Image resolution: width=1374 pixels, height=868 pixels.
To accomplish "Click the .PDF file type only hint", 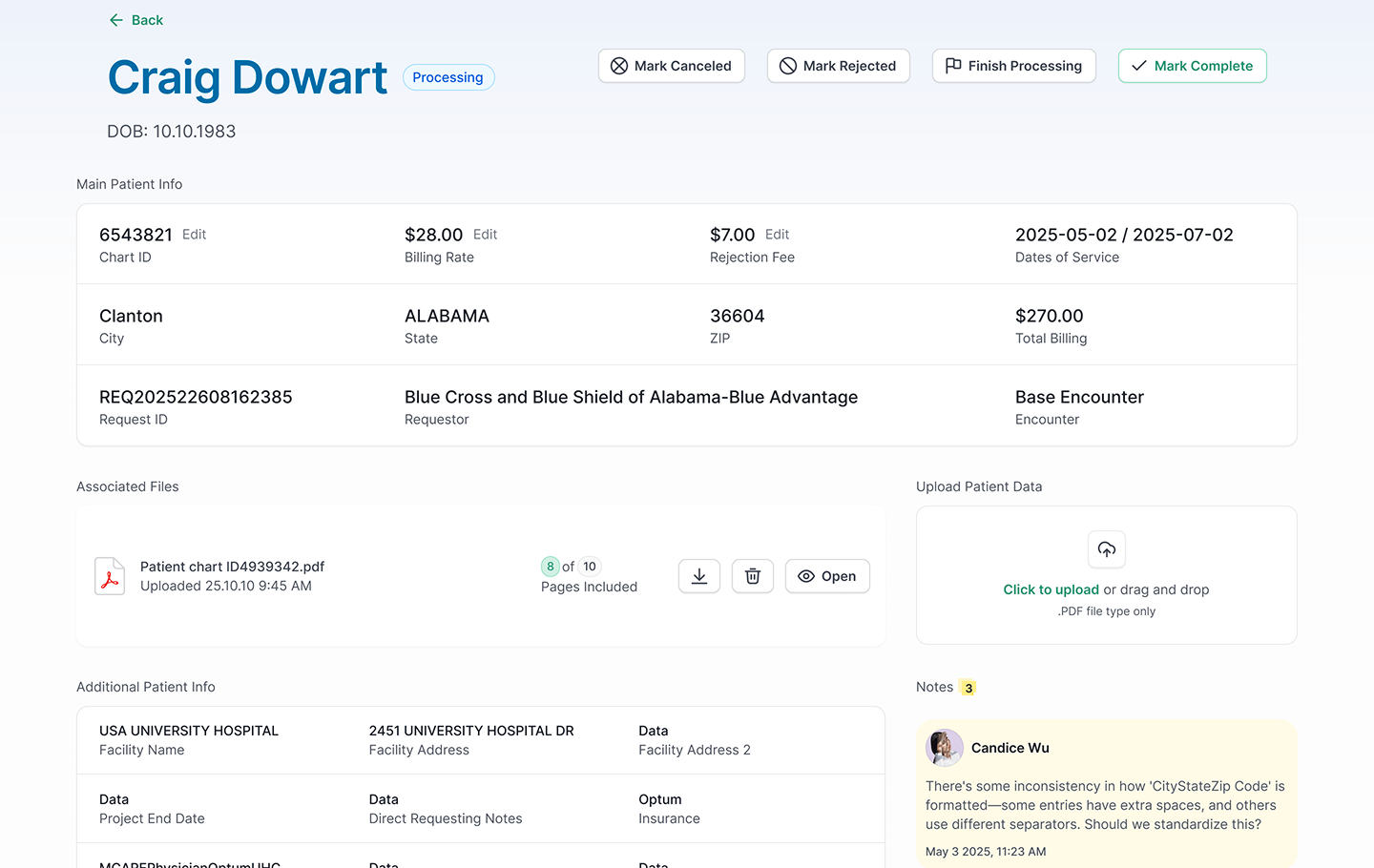I will click(x=1107, y=611).
